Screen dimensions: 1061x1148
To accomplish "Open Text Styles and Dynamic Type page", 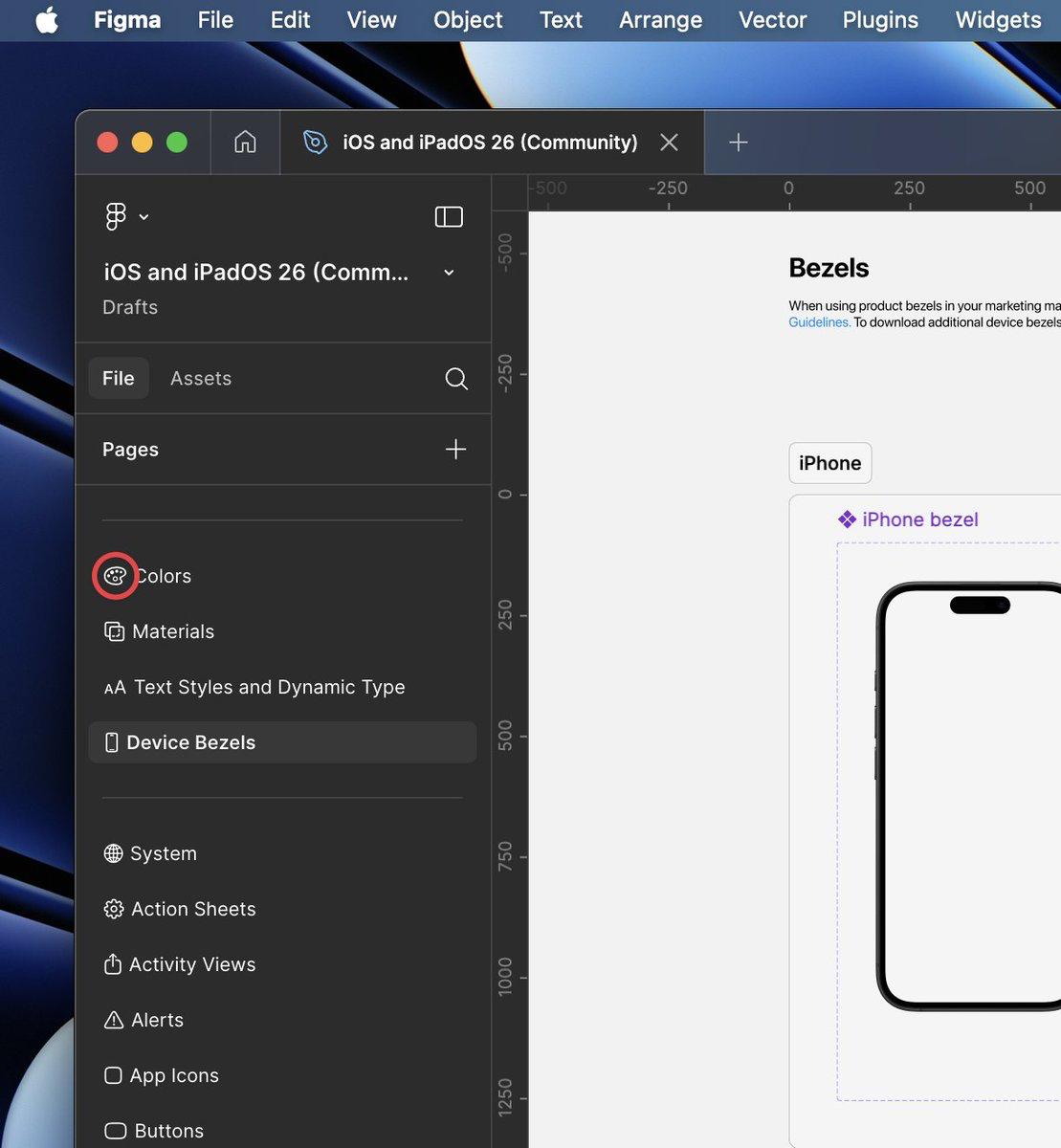I will pos(282,687).
